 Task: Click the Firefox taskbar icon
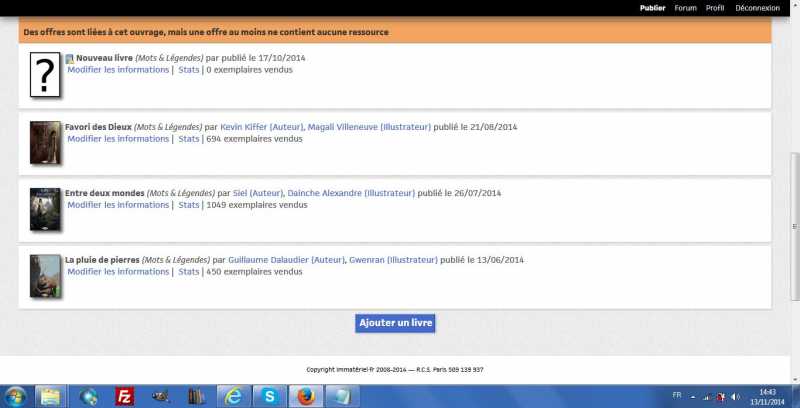click(306, 396)
